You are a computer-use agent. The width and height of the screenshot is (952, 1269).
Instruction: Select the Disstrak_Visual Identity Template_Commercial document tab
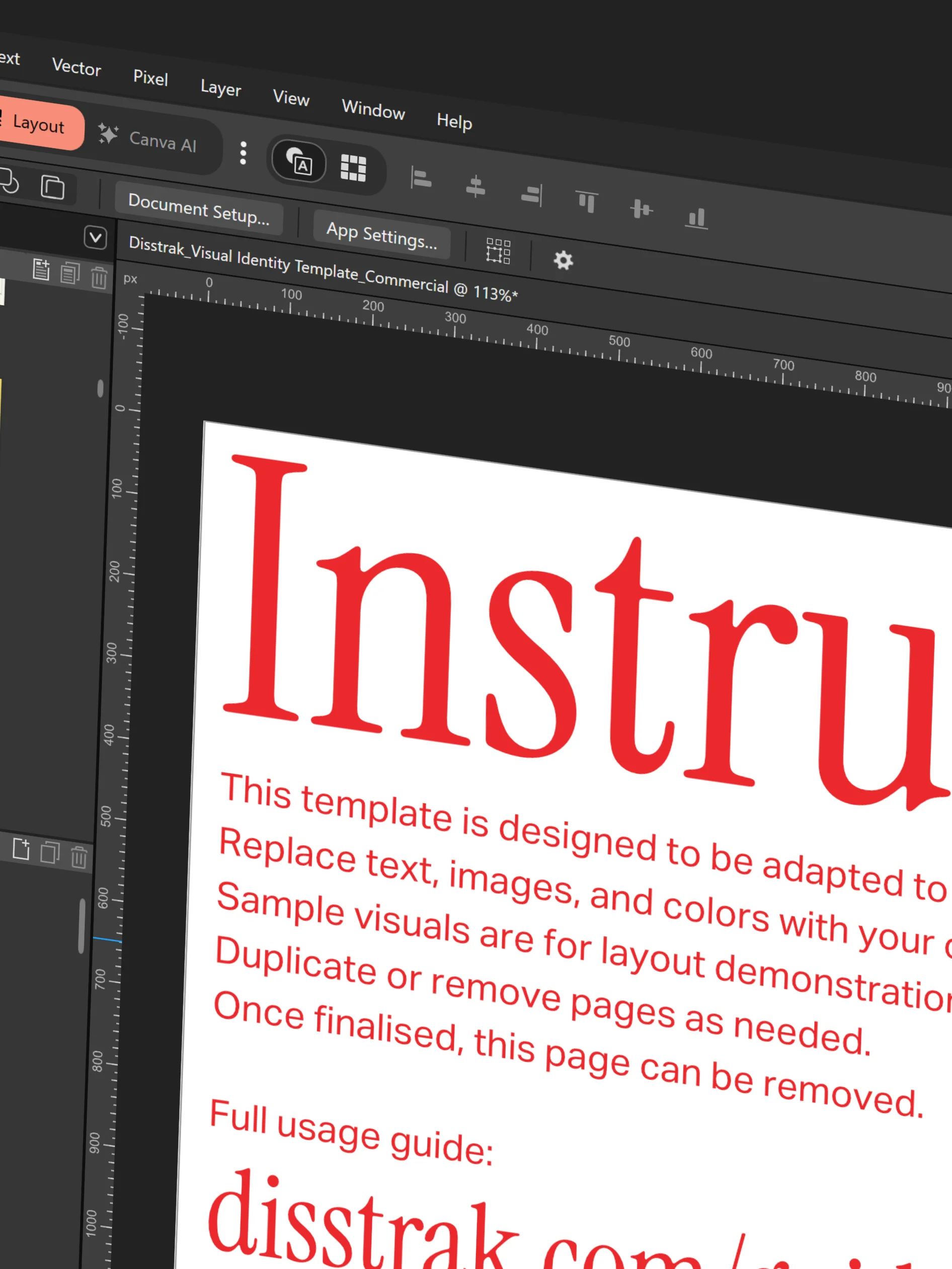point(323,269)
